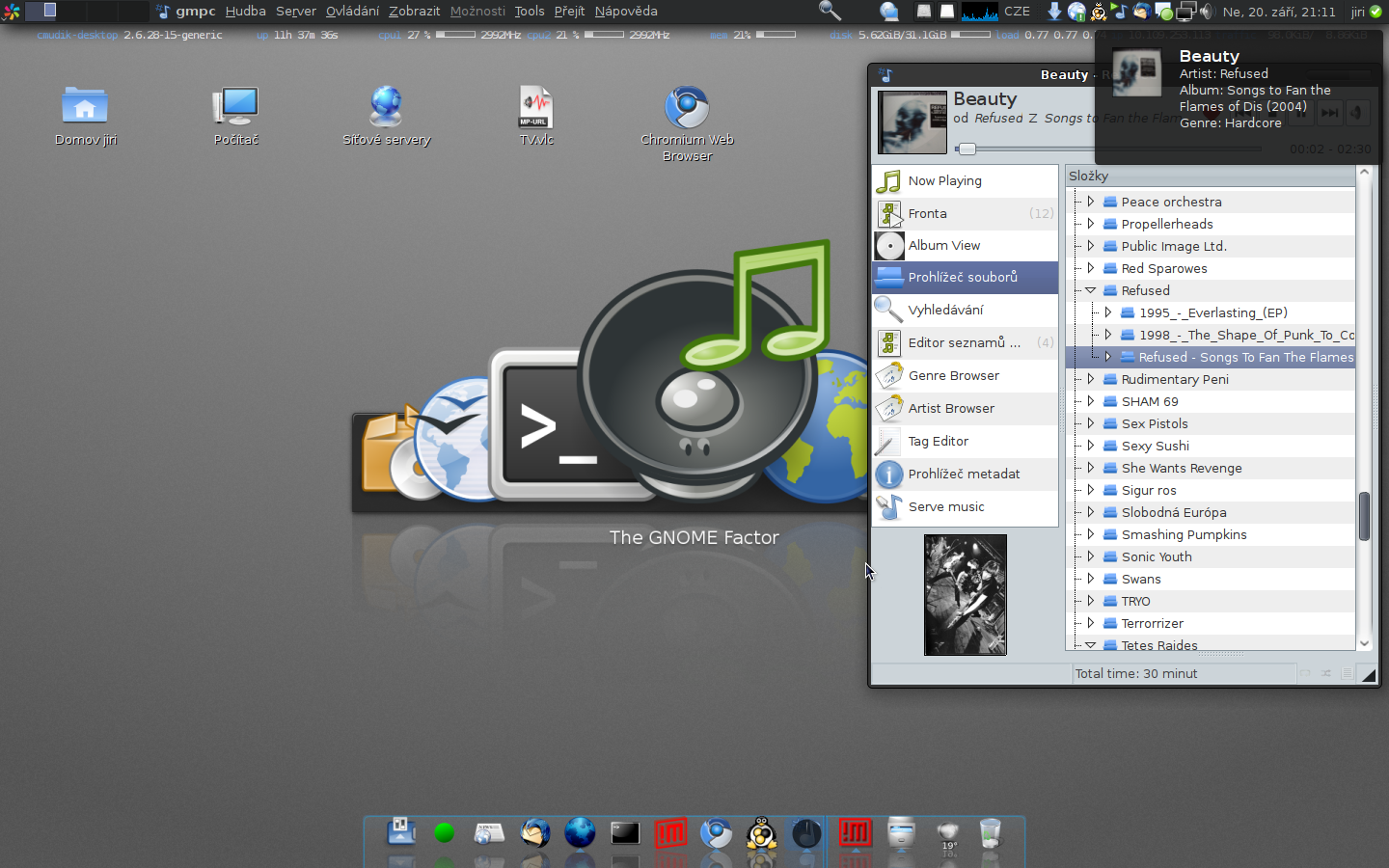The height and width of the screenshot is (868, 1389).
Task: Open the Zobrazit menu
Action: tap(414, 12)
